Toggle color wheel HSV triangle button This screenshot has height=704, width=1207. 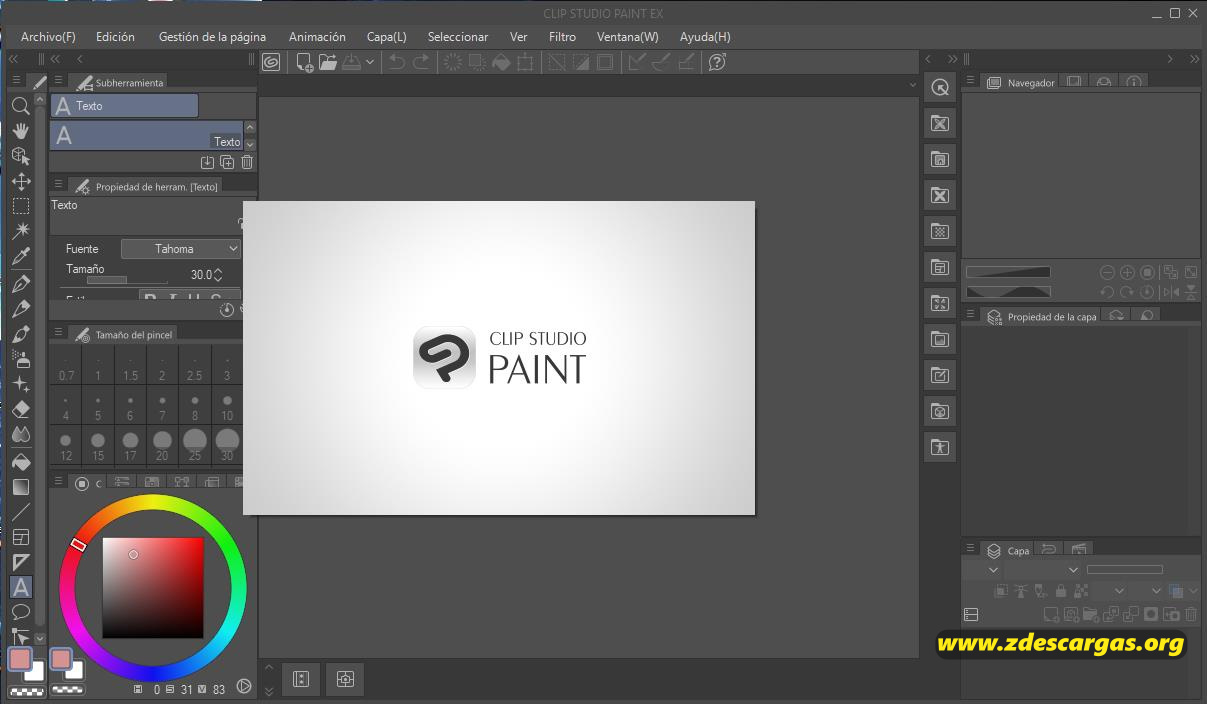244,686
